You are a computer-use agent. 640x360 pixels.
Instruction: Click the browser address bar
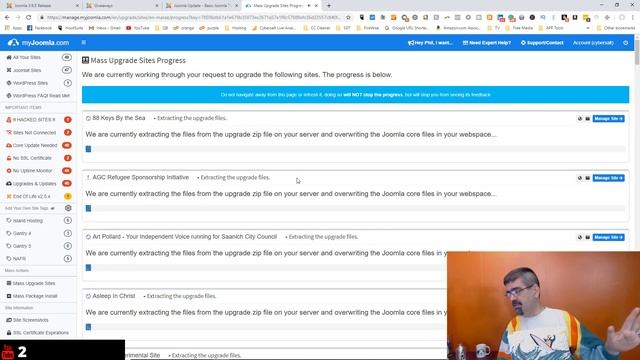pos(193,17)
